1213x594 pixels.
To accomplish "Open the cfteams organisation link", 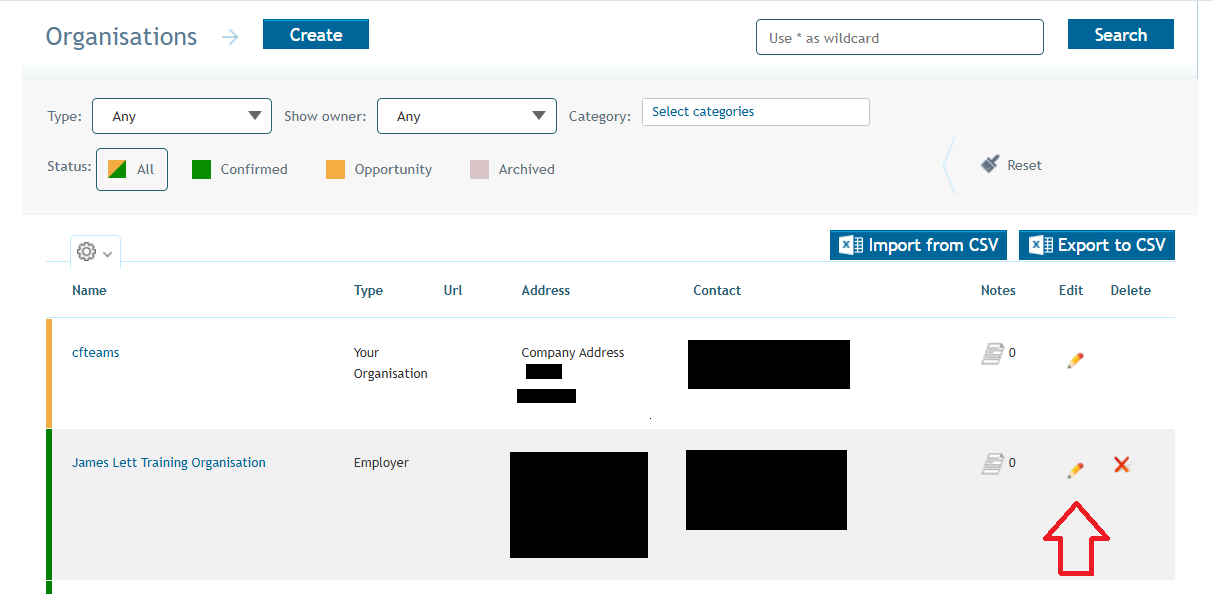I will pos(96,352).
